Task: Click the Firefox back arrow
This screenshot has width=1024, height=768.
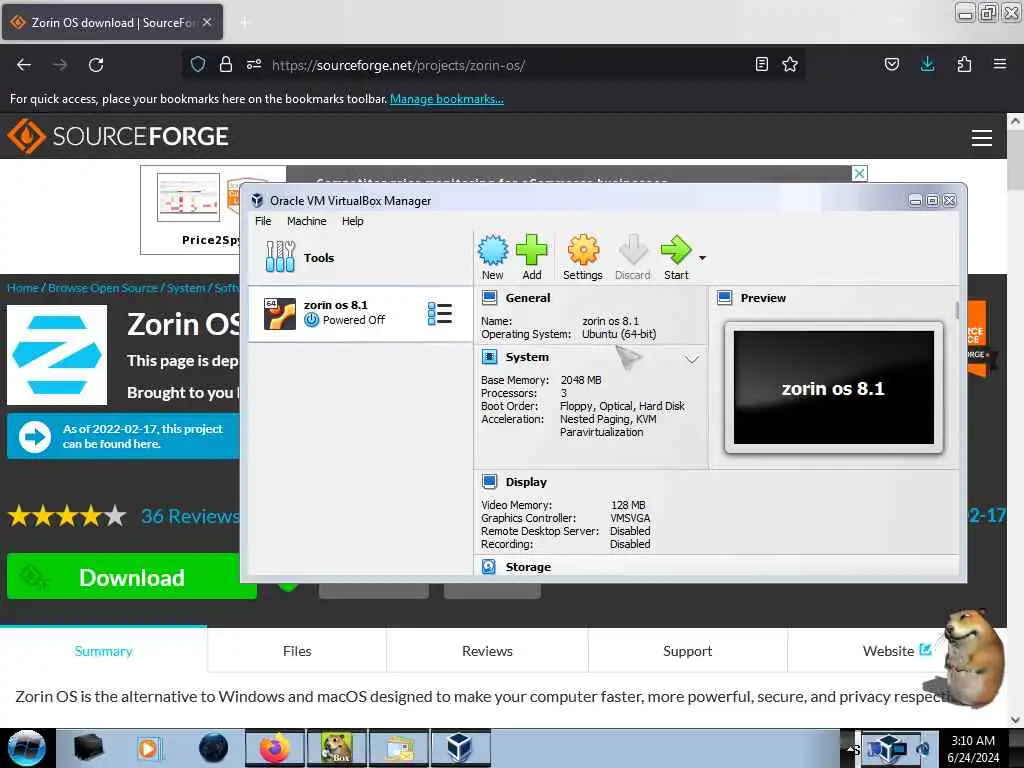Action: (x=24, y=65)
